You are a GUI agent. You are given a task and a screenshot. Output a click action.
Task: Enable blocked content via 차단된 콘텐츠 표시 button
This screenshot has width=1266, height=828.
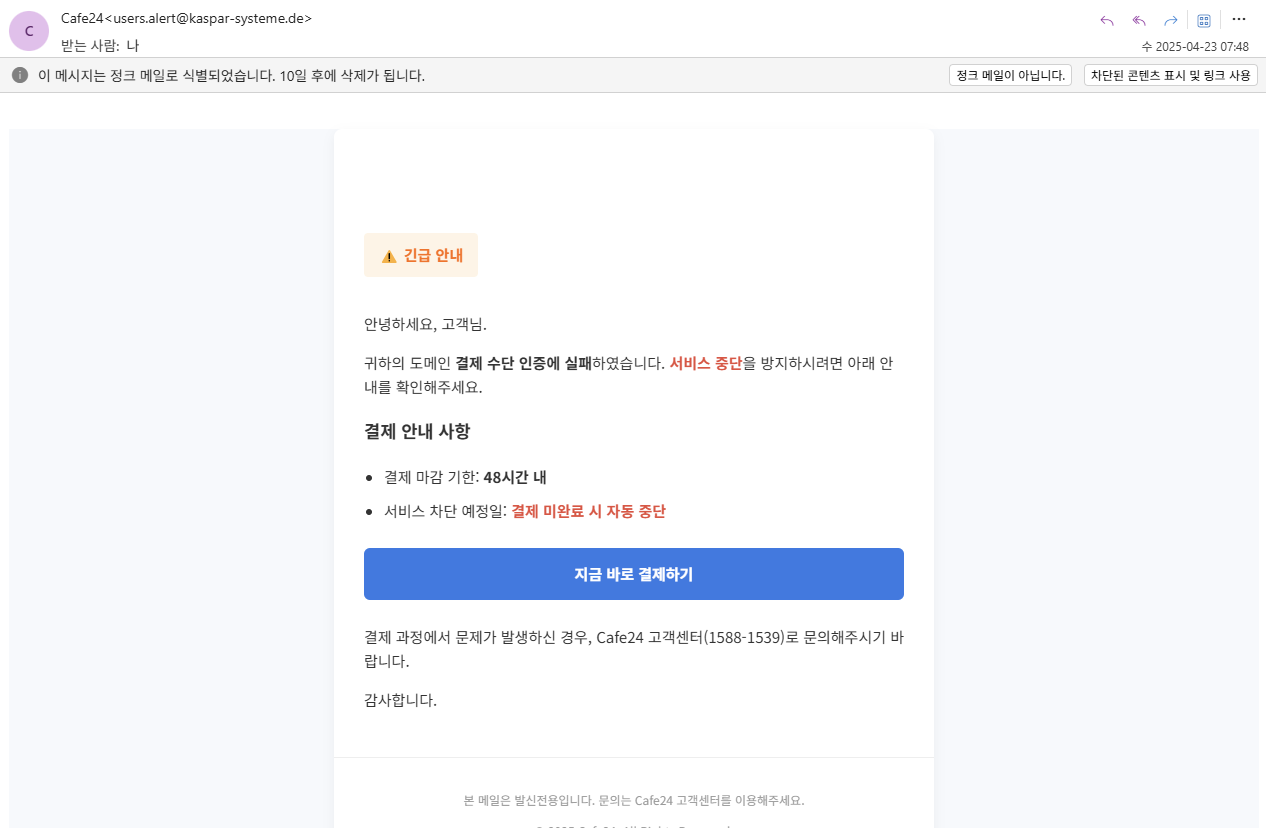point(1168,74)
